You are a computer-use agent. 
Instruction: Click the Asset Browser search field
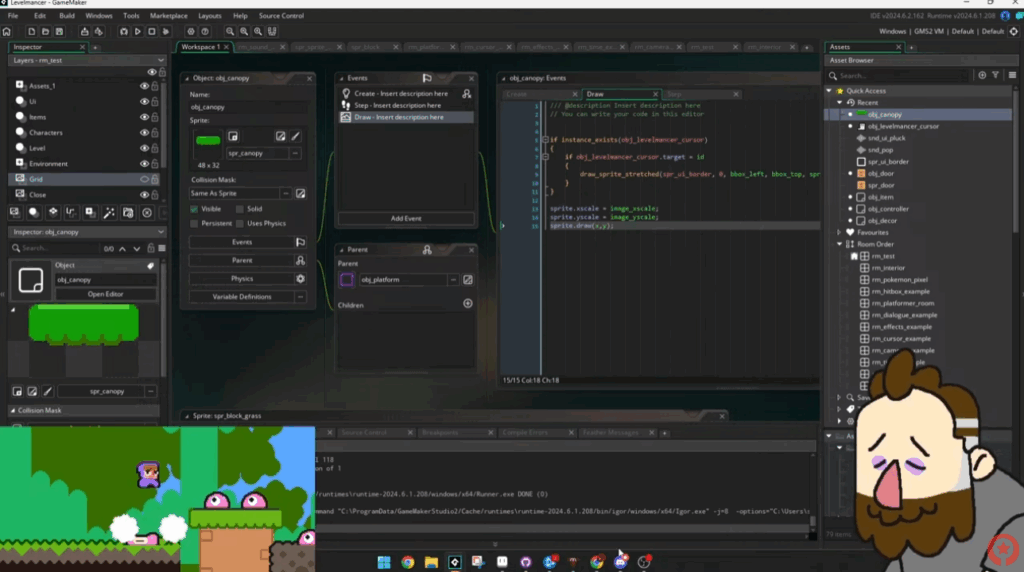[900, 75]
